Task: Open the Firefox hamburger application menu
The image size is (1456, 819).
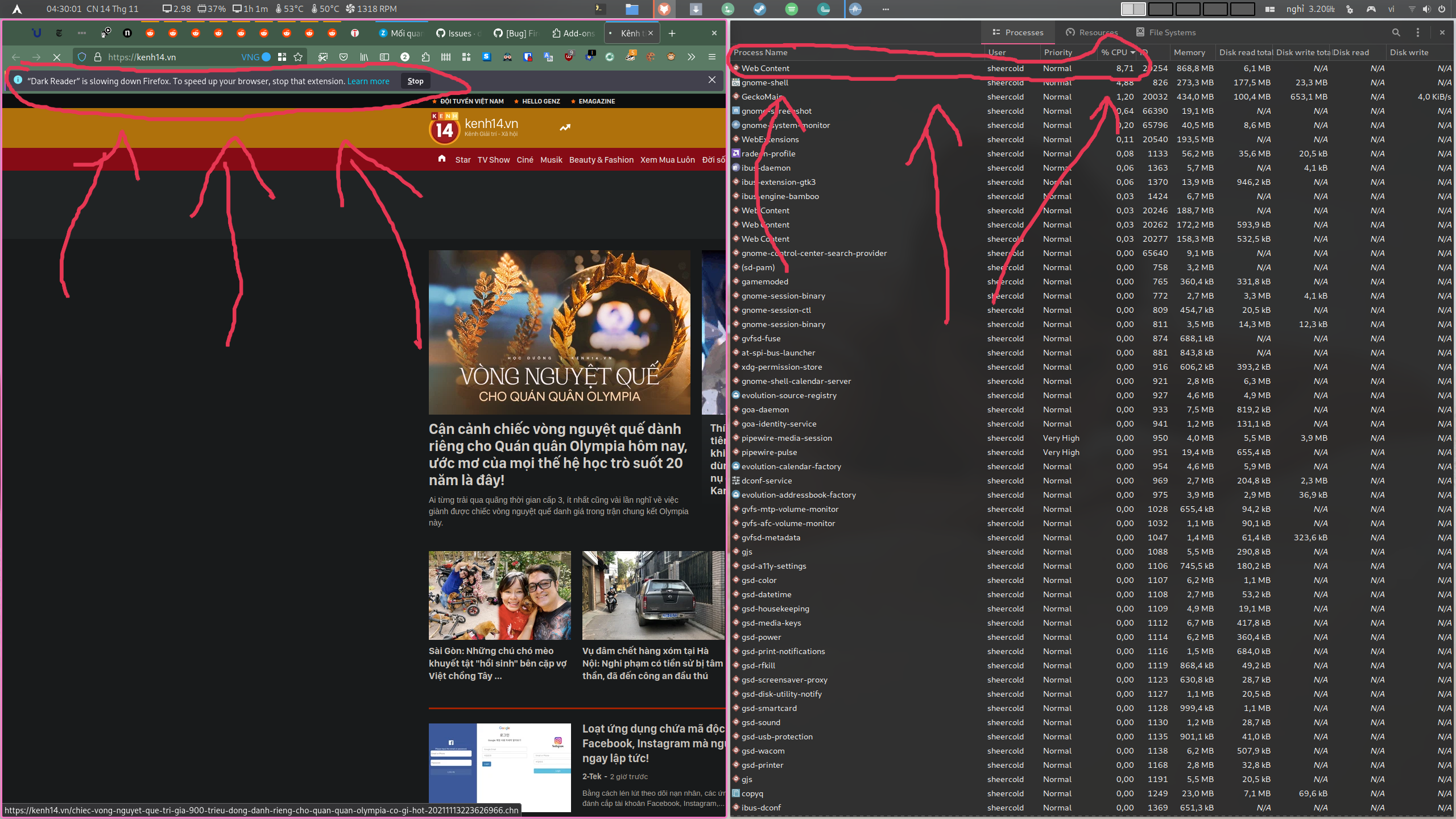Action: [712, 57]
